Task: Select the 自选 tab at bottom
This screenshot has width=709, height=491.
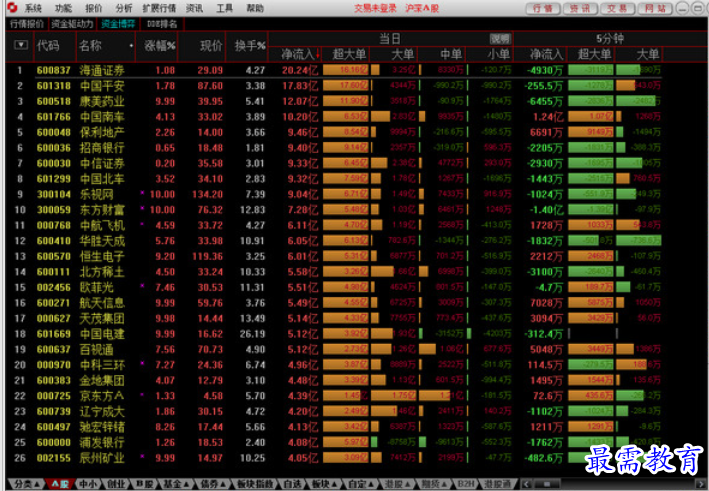Action: (292, 484)
